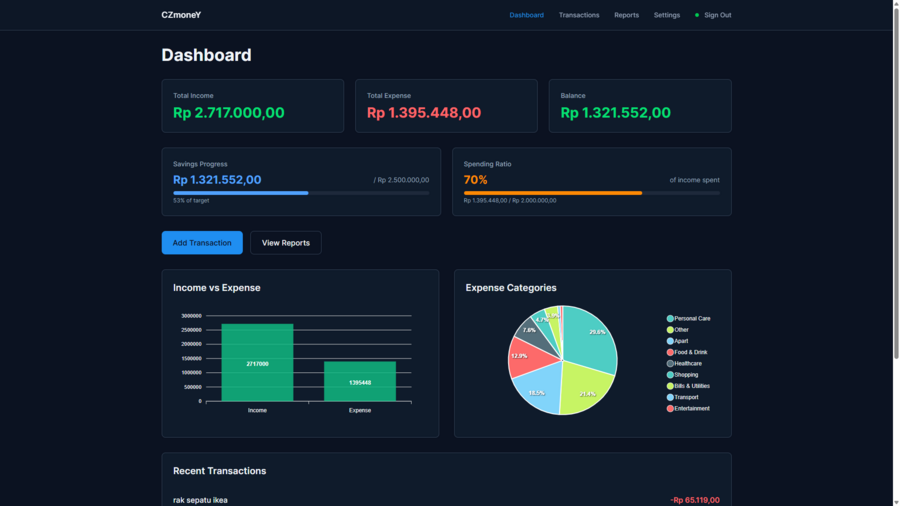Open the Reports nav item
The image size is (900, 506).
point(626,15)
